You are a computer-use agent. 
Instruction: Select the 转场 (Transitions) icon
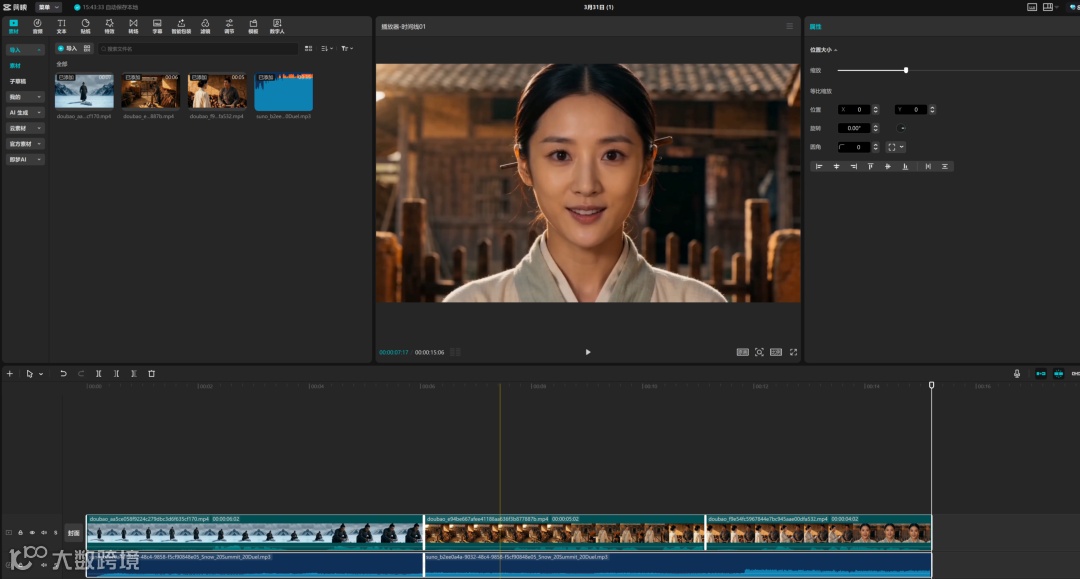tap(133, 25)
